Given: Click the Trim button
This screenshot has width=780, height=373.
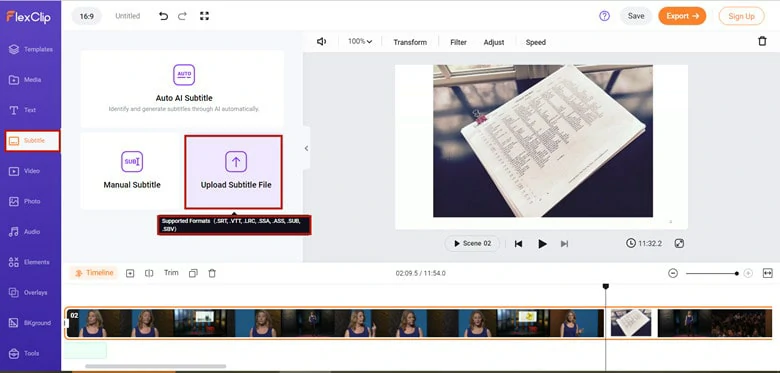Looking at the screenshot, I should [171, 273].
